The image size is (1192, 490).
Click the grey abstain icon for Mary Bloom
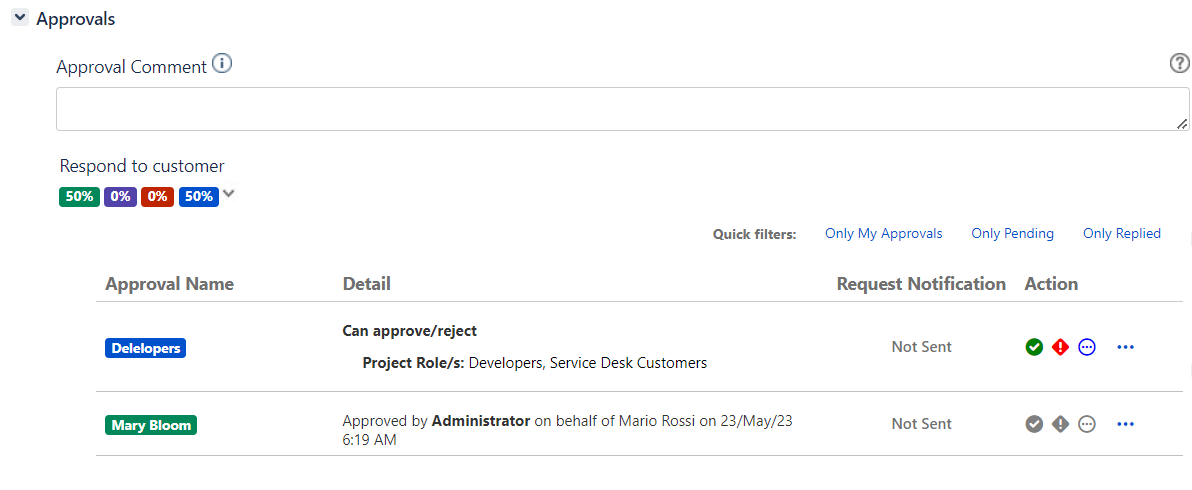pos(1087,424)
